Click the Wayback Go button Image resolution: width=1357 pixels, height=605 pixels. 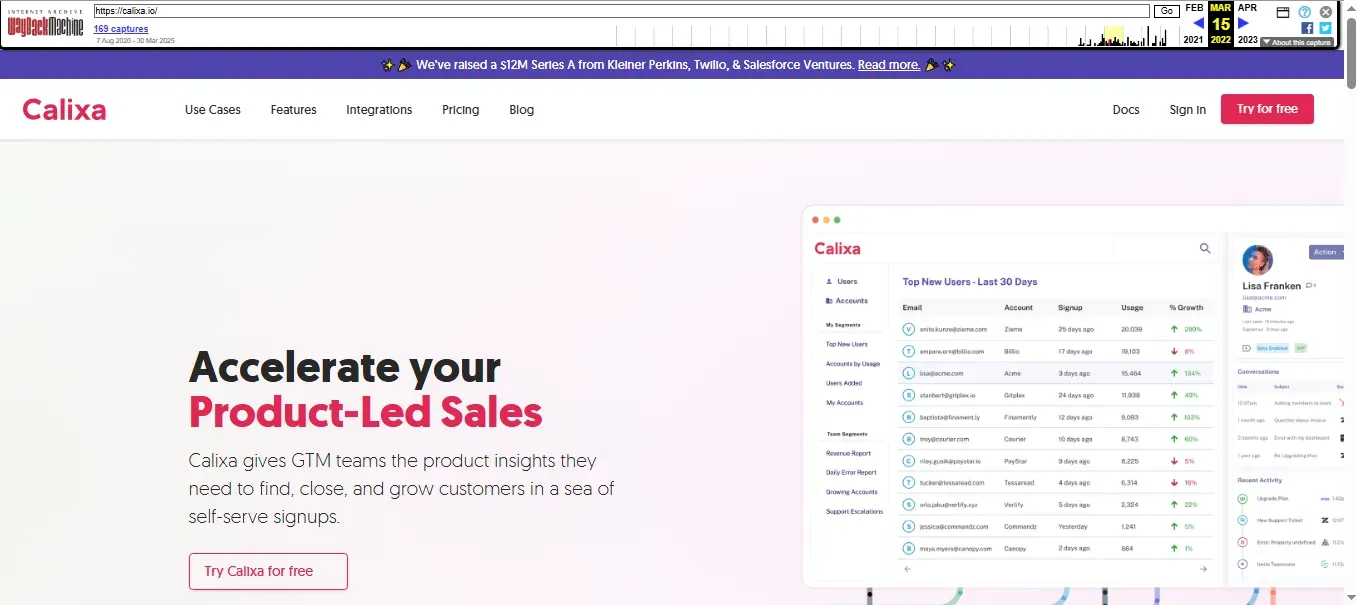[x=1166, y=11]
